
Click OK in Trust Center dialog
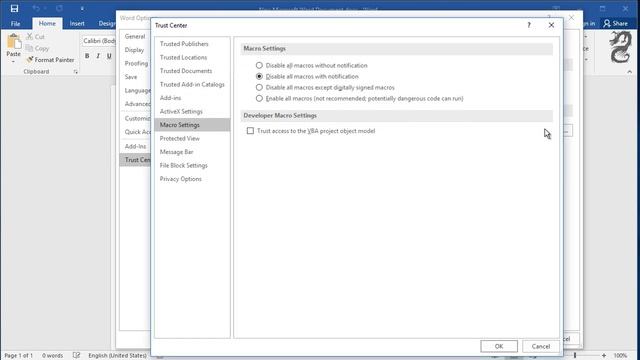(x=499, y=346)
